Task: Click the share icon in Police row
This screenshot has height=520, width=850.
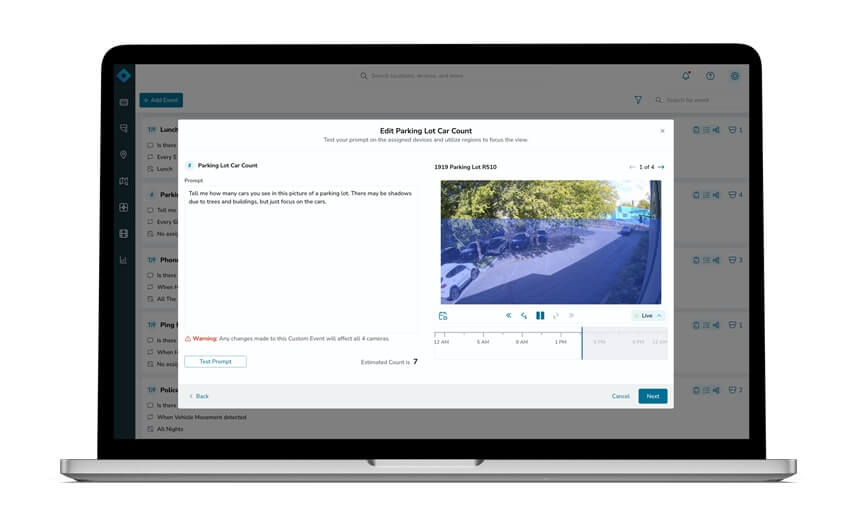Action: [716, 390]
